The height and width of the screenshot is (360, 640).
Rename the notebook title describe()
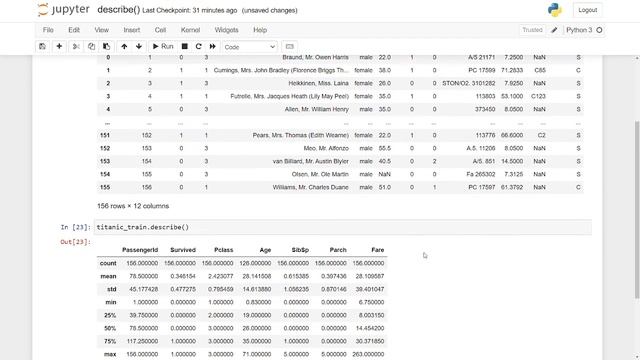click(119, 10)
